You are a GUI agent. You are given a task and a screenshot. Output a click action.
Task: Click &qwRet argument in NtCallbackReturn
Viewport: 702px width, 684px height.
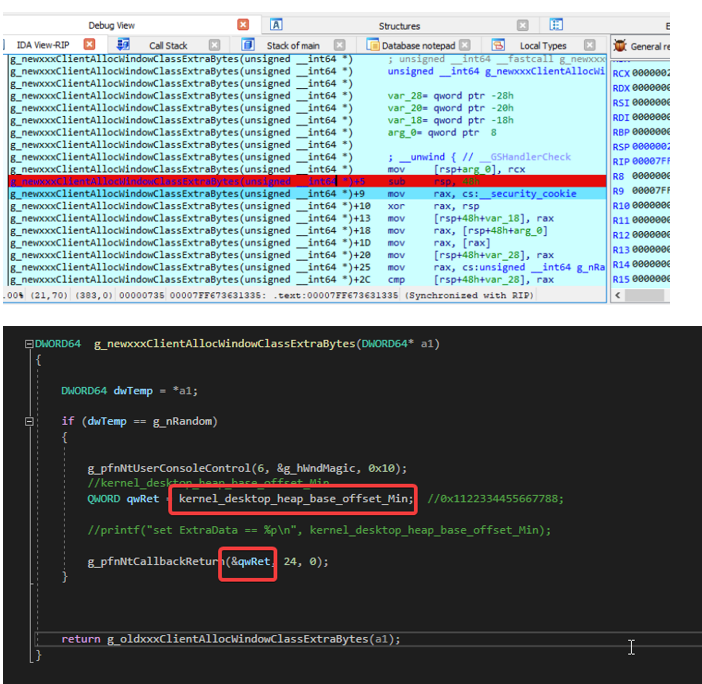(250, 561)
